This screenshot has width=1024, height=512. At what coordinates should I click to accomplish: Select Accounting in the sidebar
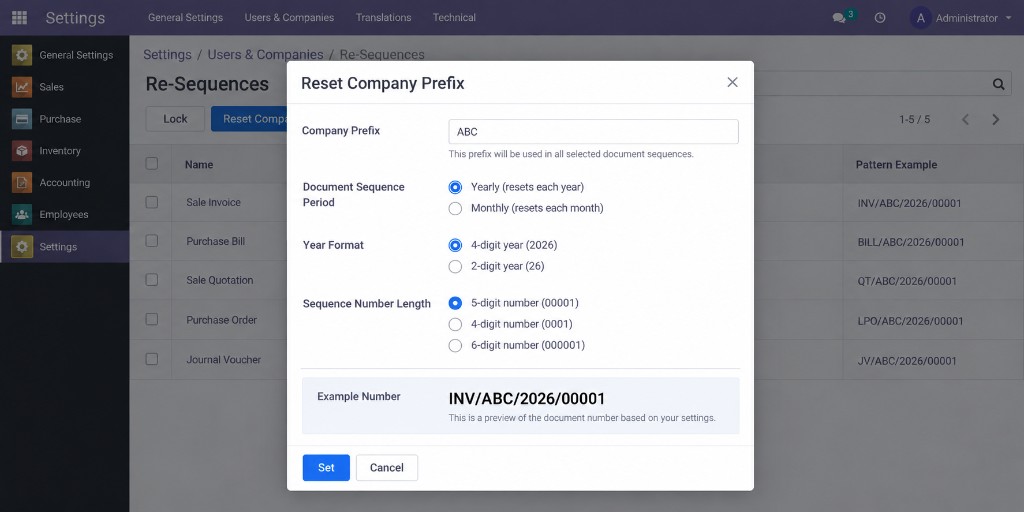(65, 183)
